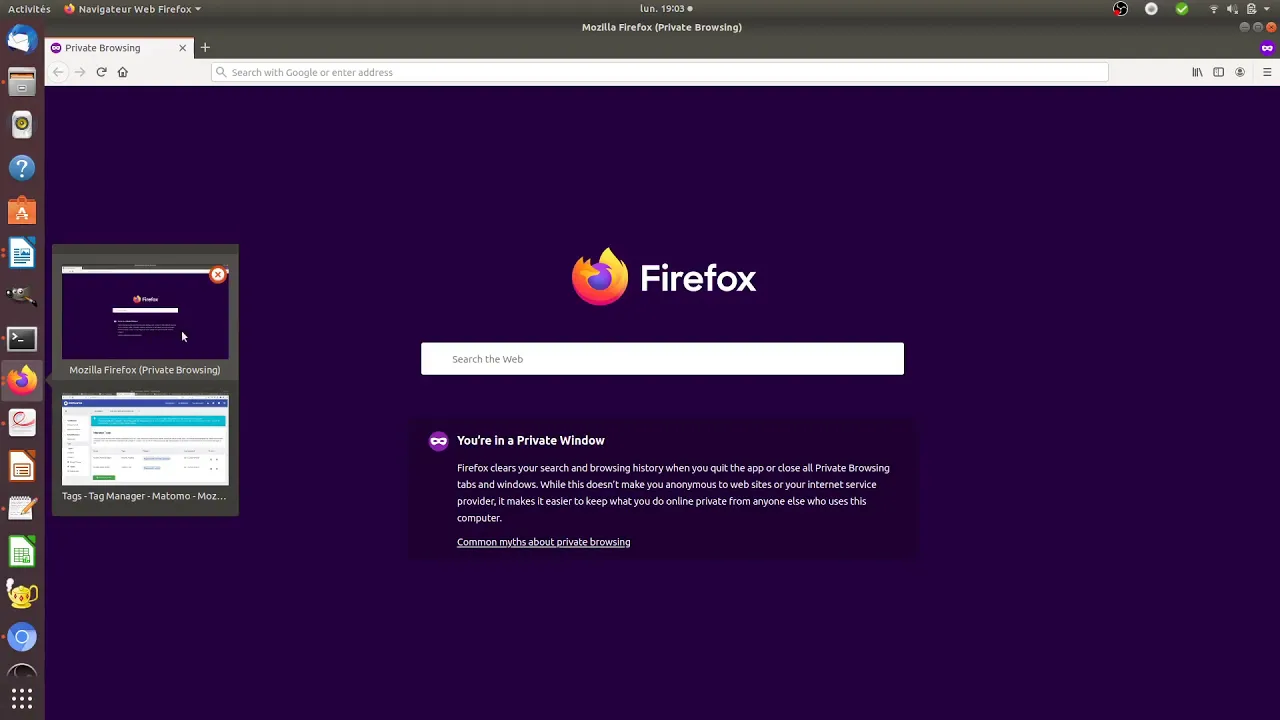Open Files manager from the dock
1280x720 pixels.
tap(22, 82)
